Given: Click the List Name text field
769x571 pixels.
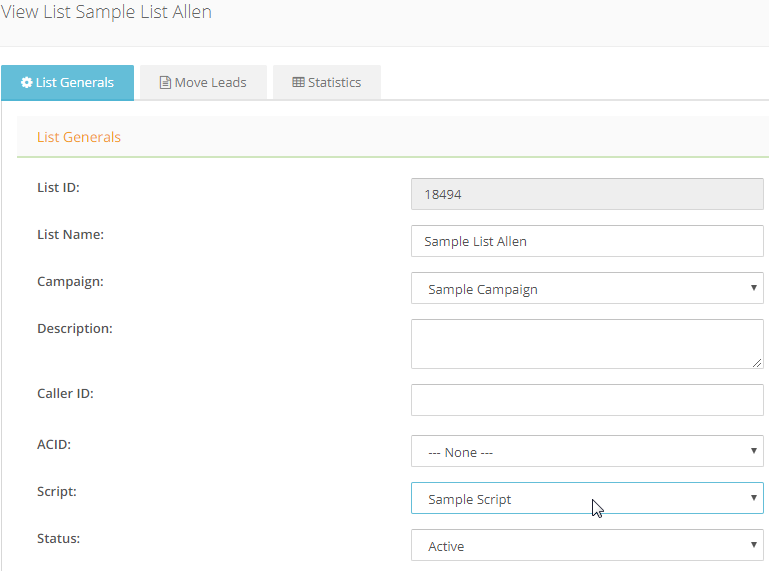Looking at the screenshot, I should (x=587, y=241).
